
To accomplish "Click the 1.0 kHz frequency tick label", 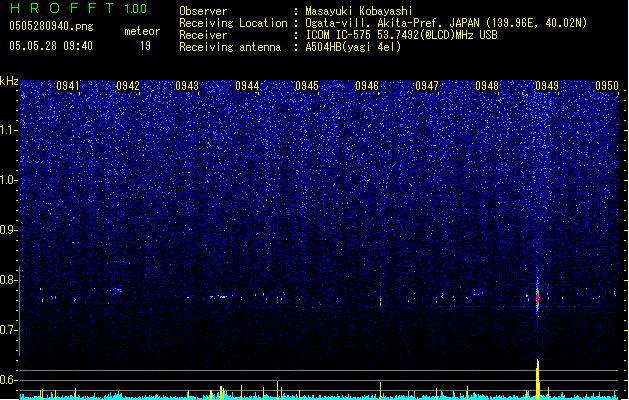I will pyautogui.click(x=9, y=180).
